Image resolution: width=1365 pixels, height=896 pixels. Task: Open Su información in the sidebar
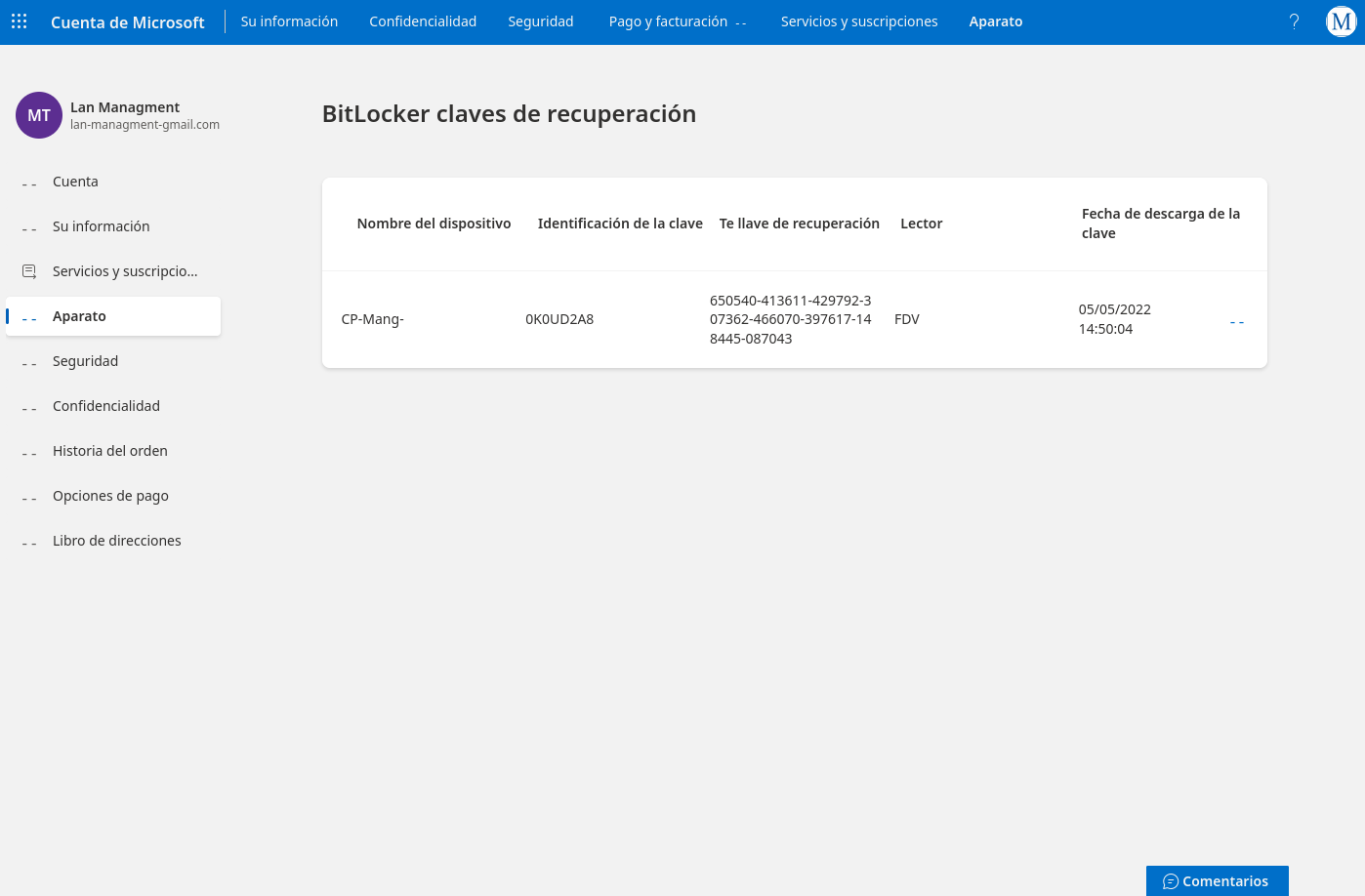113,226
